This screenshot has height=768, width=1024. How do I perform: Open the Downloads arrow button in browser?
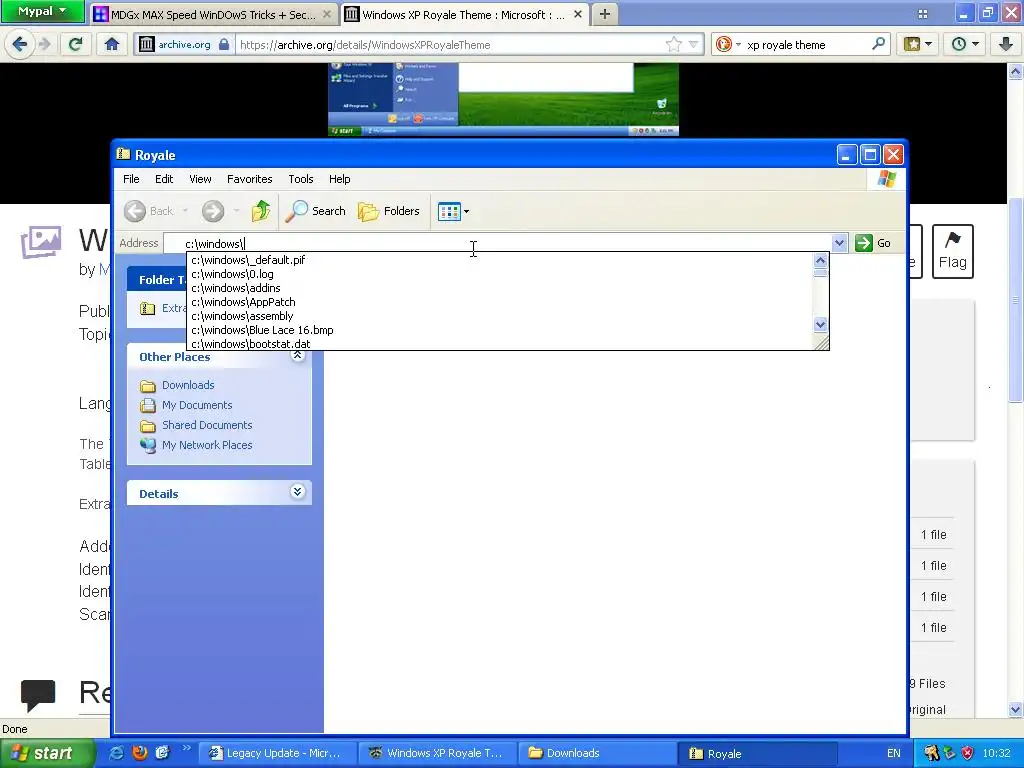pyautogui.click(x=1006, y=44)
